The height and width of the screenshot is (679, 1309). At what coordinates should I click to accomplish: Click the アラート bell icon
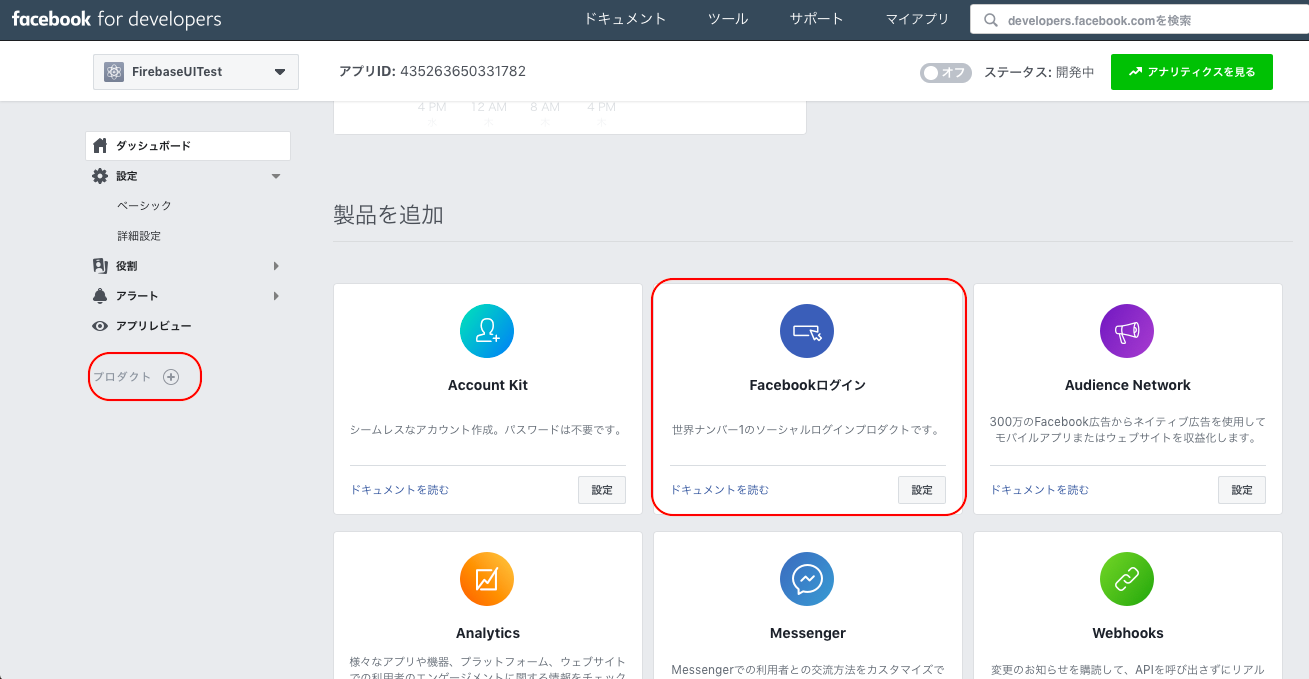[x=100, y=295]
